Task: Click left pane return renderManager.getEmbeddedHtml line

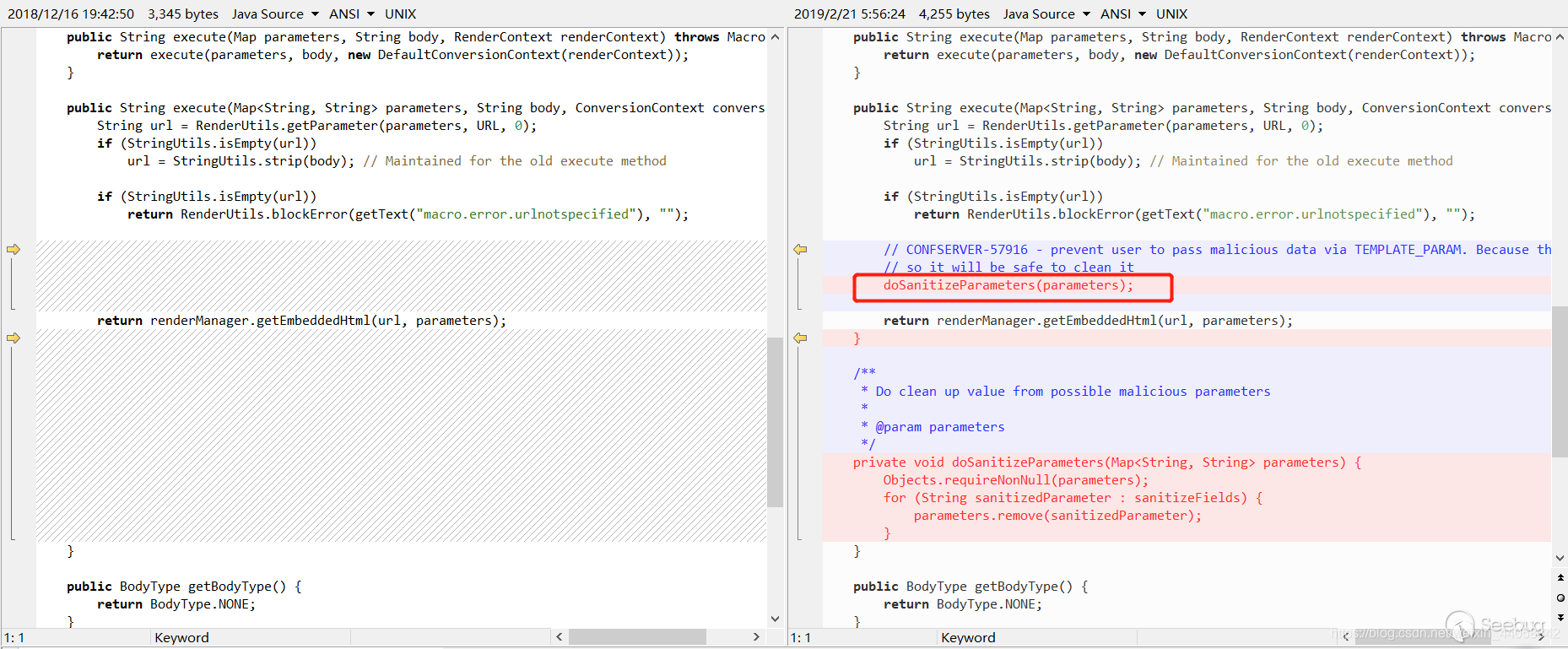Action: (x=301, y=321)
